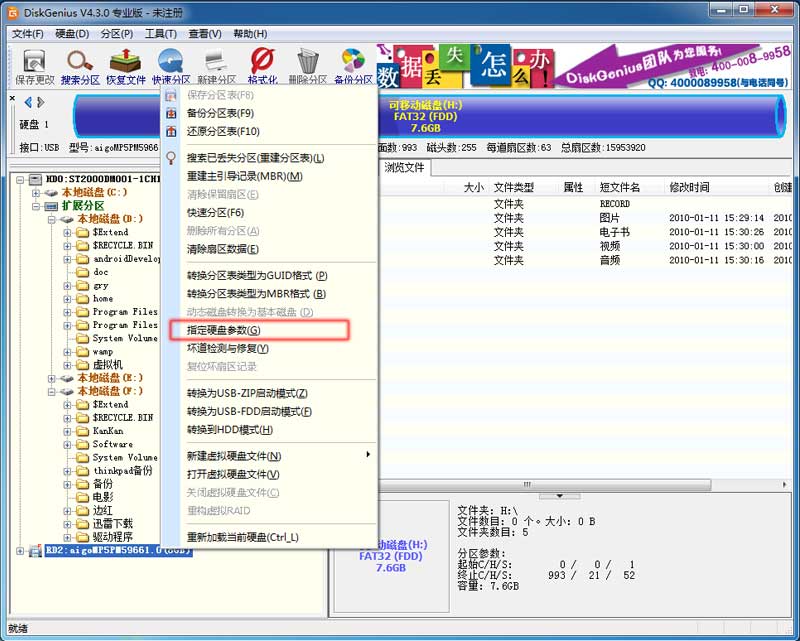The image size is (800, 641).
Task: Click the 属性 column header
Action: coord(573,187)
